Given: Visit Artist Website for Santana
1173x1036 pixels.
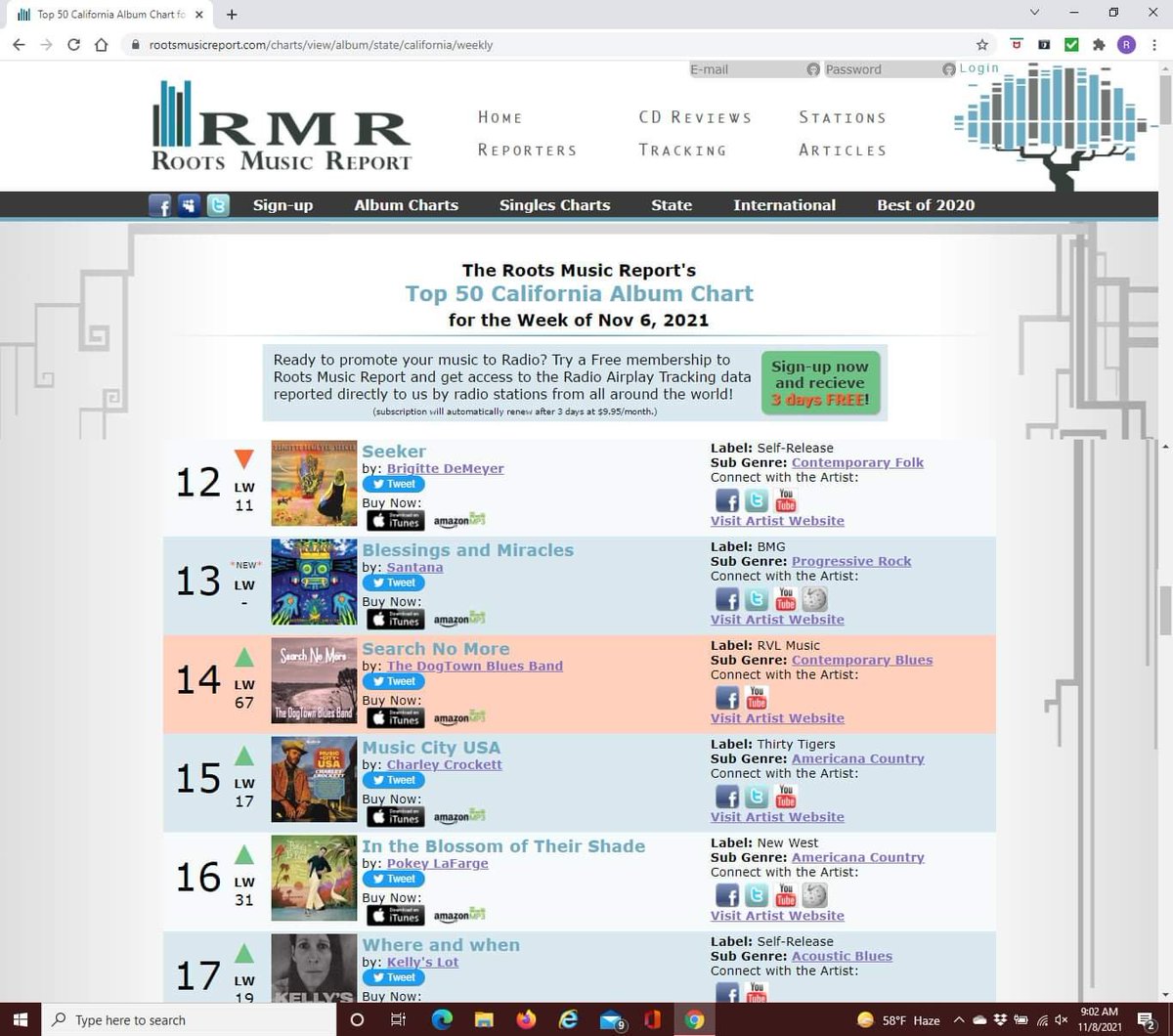Looking at the screenshot, I should click(x=777, y=620).
